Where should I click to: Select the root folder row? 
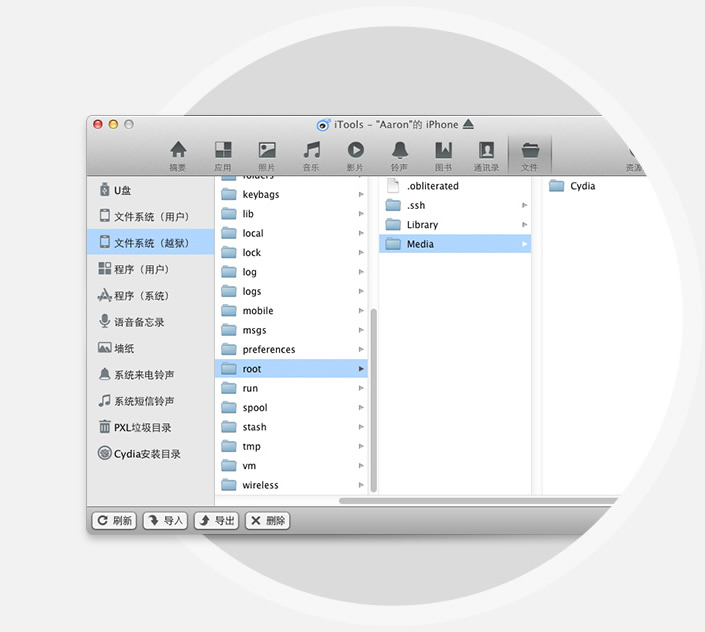click(291, 369)
